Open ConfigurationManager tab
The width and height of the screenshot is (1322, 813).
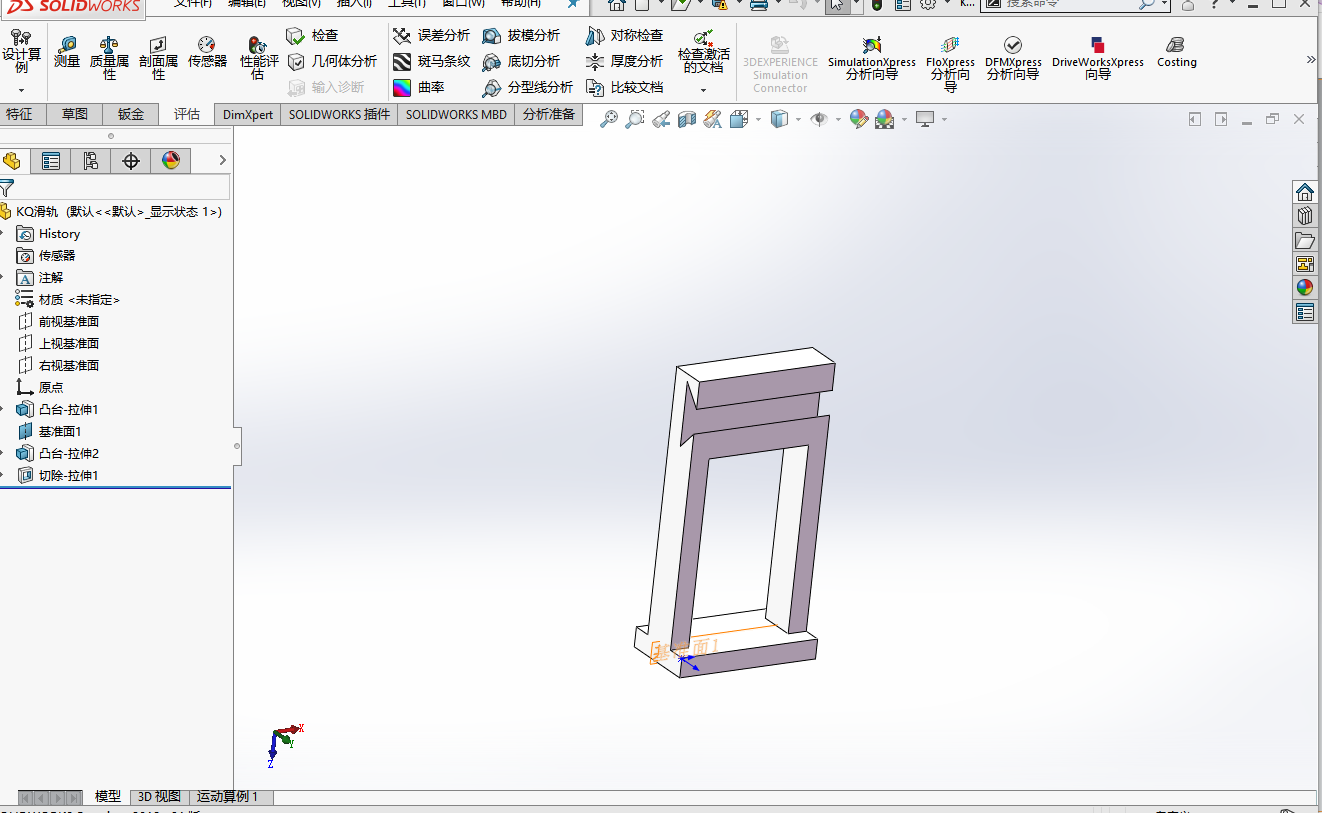tap(90, 161)
